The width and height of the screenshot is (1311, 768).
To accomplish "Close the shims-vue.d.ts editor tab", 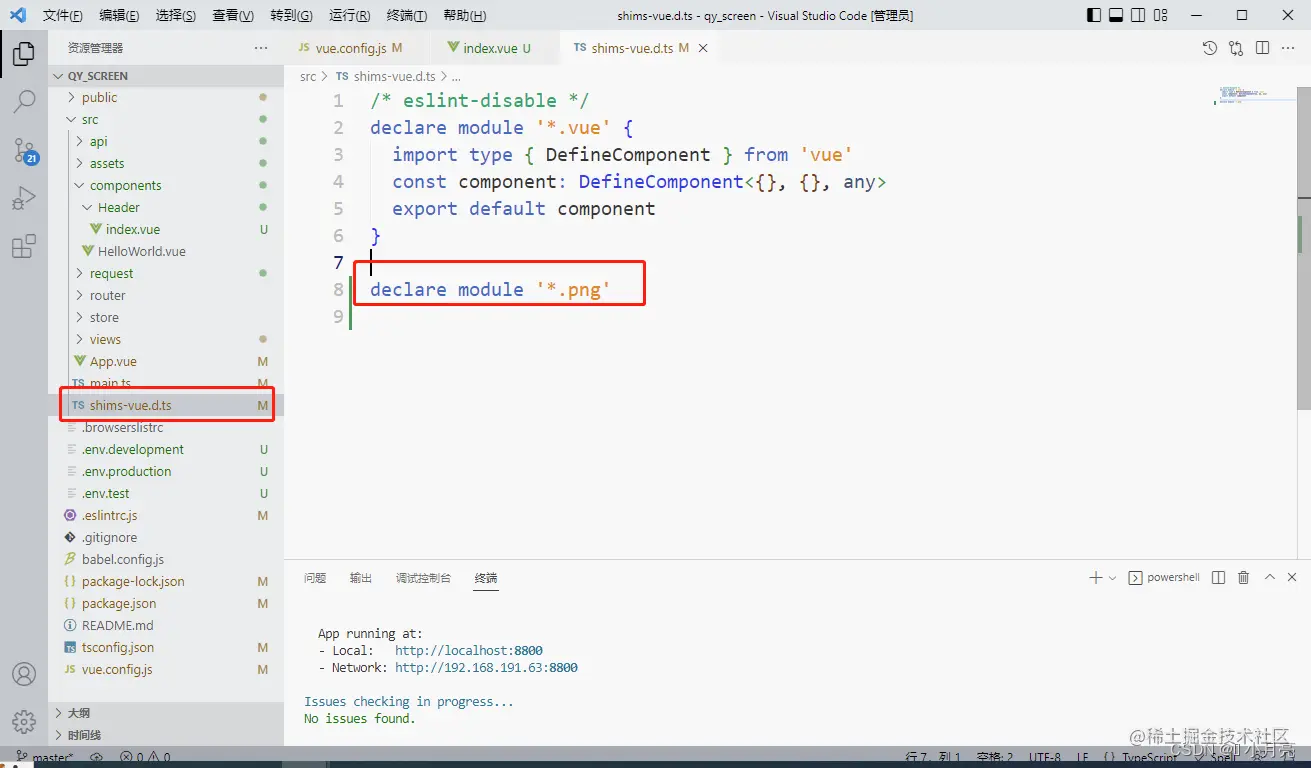I will 703,48.
